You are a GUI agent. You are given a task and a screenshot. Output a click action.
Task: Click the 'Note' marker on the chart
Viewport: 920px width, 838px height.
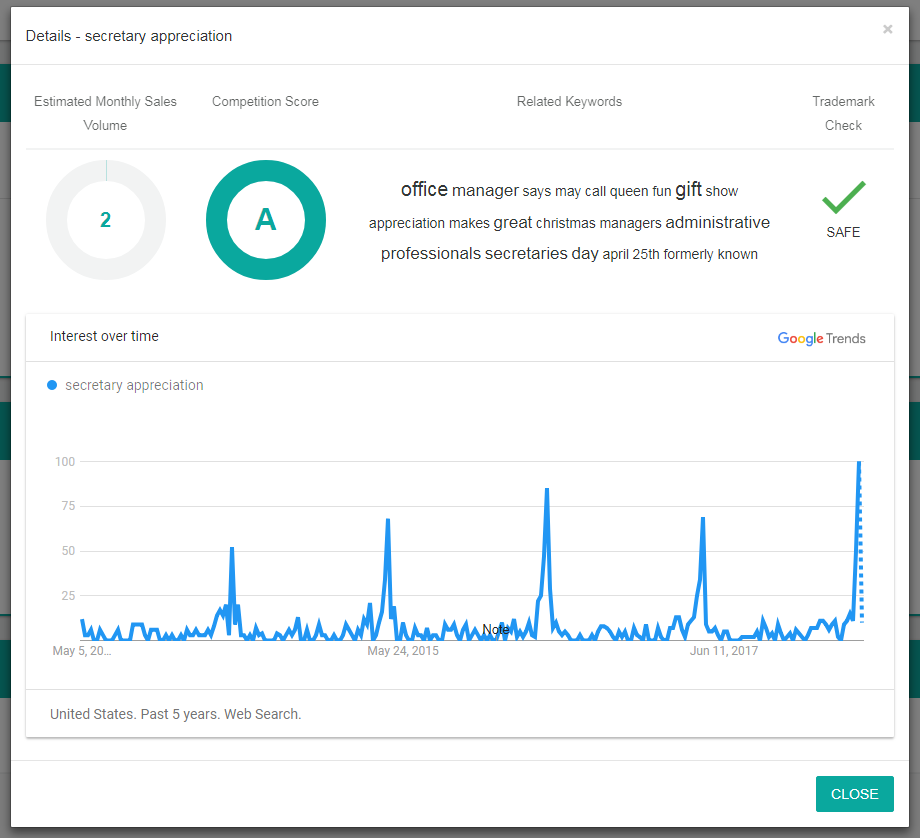click(496, 630)
